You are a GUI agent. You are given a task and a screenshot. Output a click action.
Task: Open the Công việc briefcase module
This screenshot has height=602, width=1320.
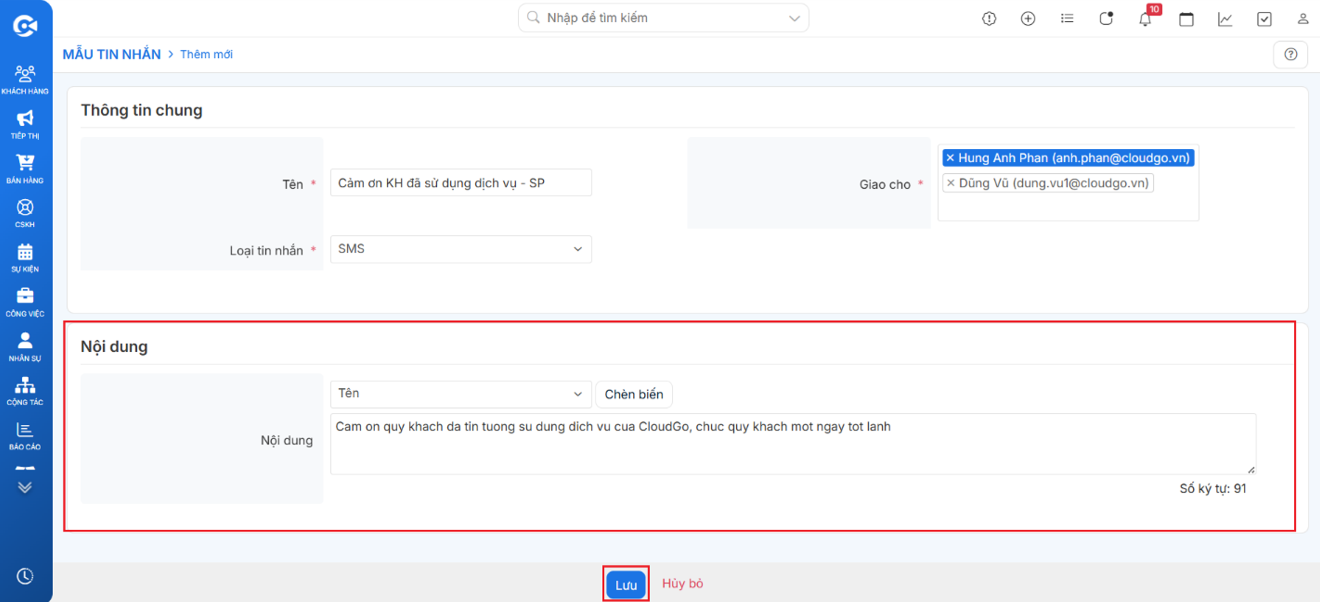(x=25, y=302)
